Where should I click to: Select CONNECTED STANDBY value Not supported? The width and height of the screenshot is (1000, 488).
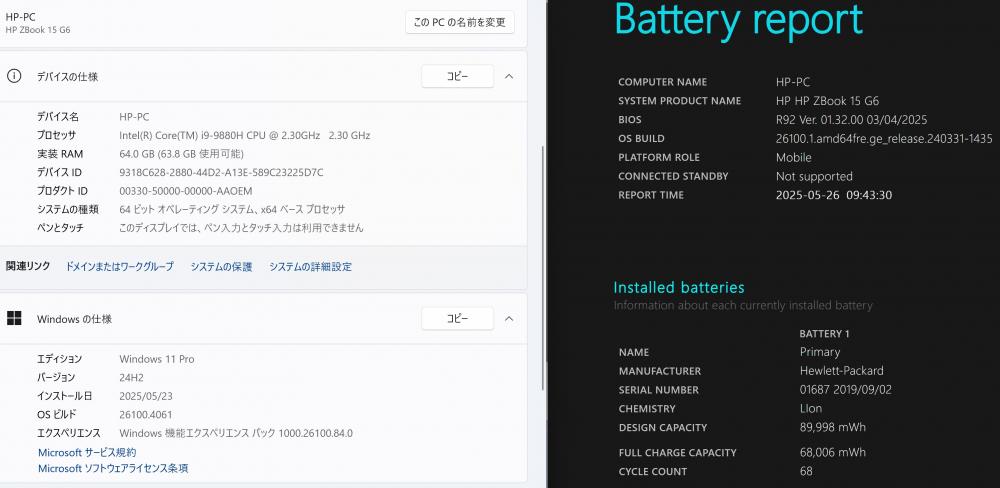pos(814,176)
